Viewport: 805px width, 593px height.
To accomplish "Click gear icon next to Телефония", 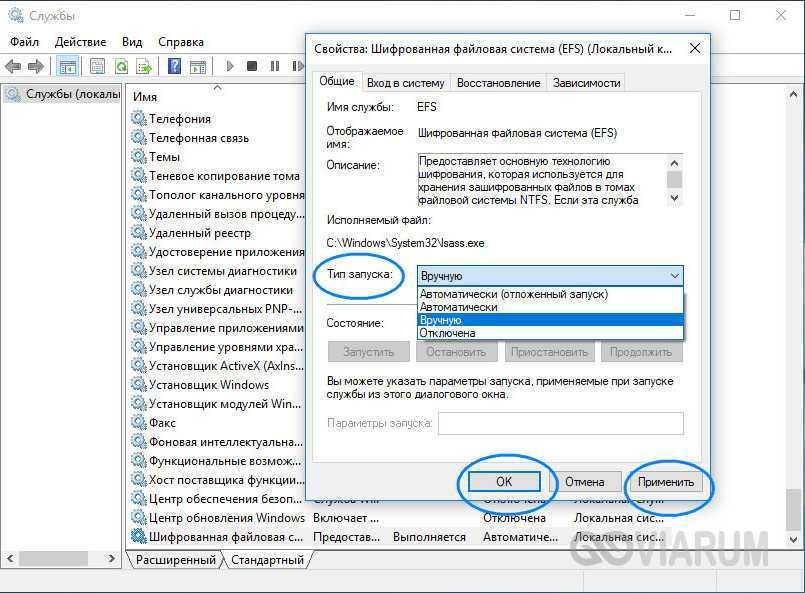I will point(139,118).
